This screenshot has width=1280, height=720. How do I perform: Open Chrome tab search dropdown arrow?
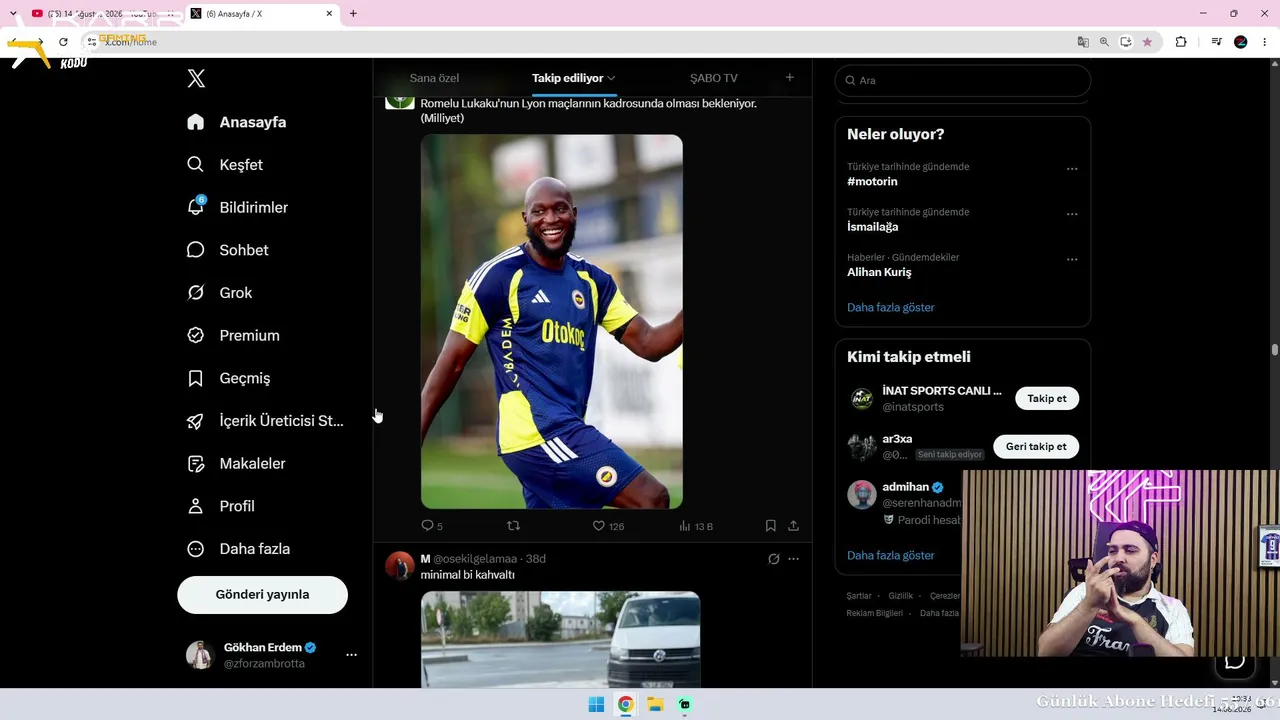pyautogui.click(x=13, y=14)
